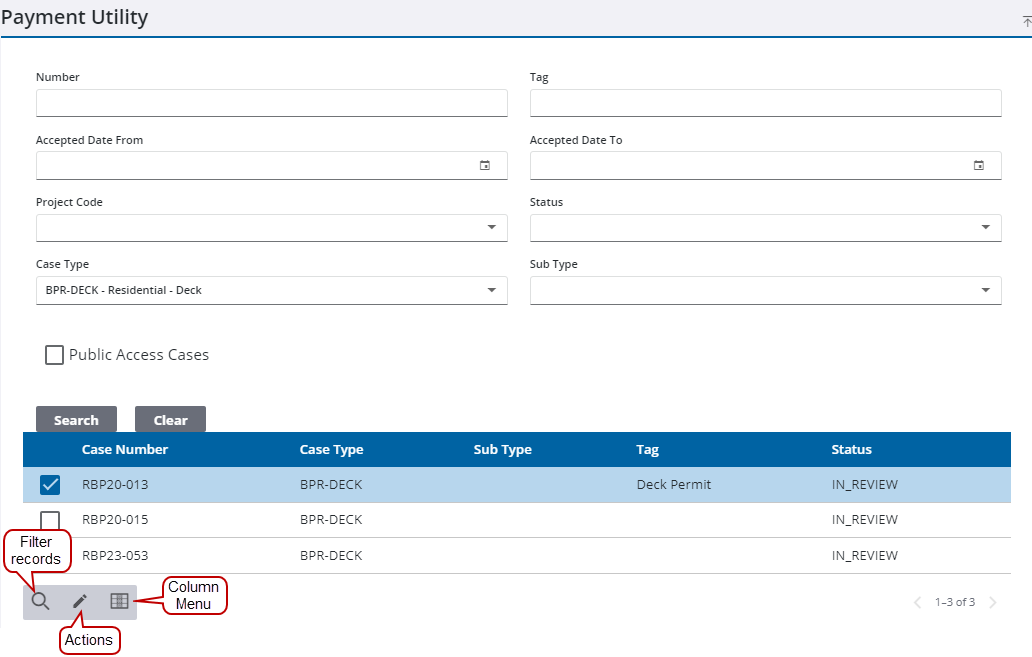Viewport: 1032px width, 657px height.
Task: Expand the Project Code dropdown
Action: (491, 228)
